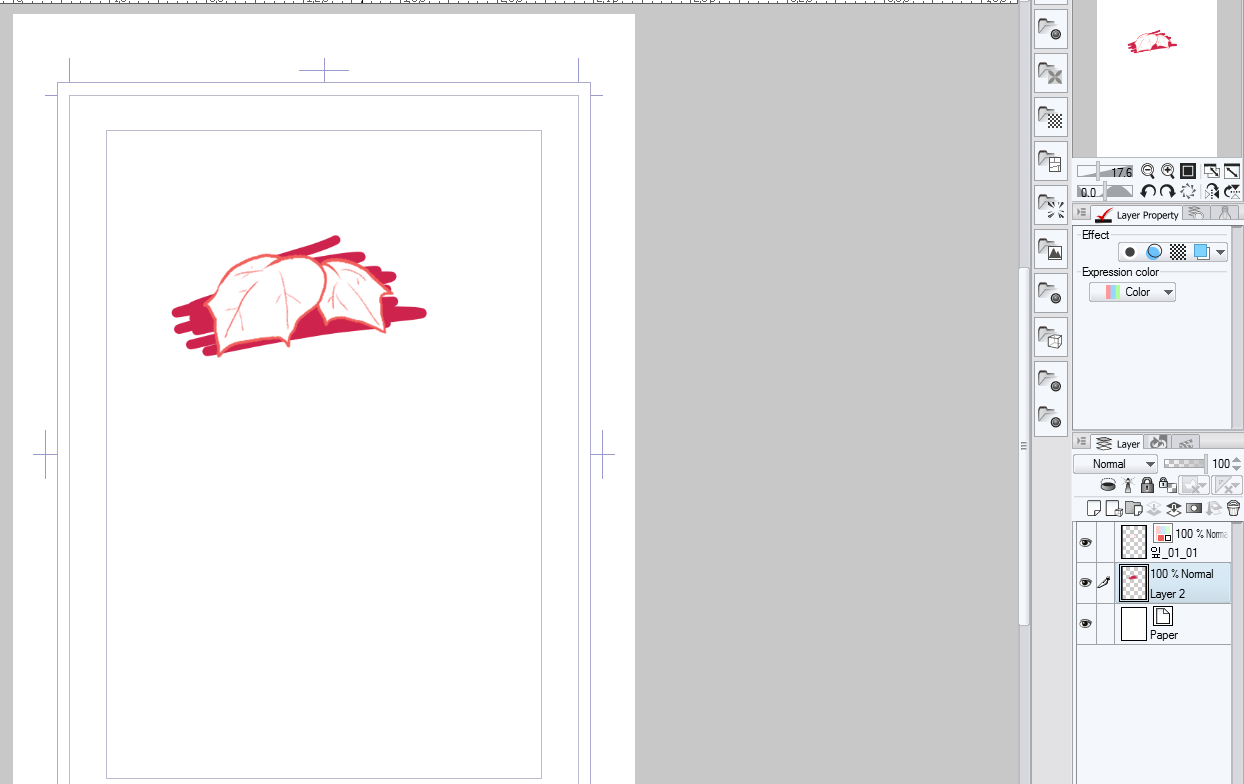Click the vertical canvas scrollbar
The image size is (1244, 784).
click(x=1024, y=446)
